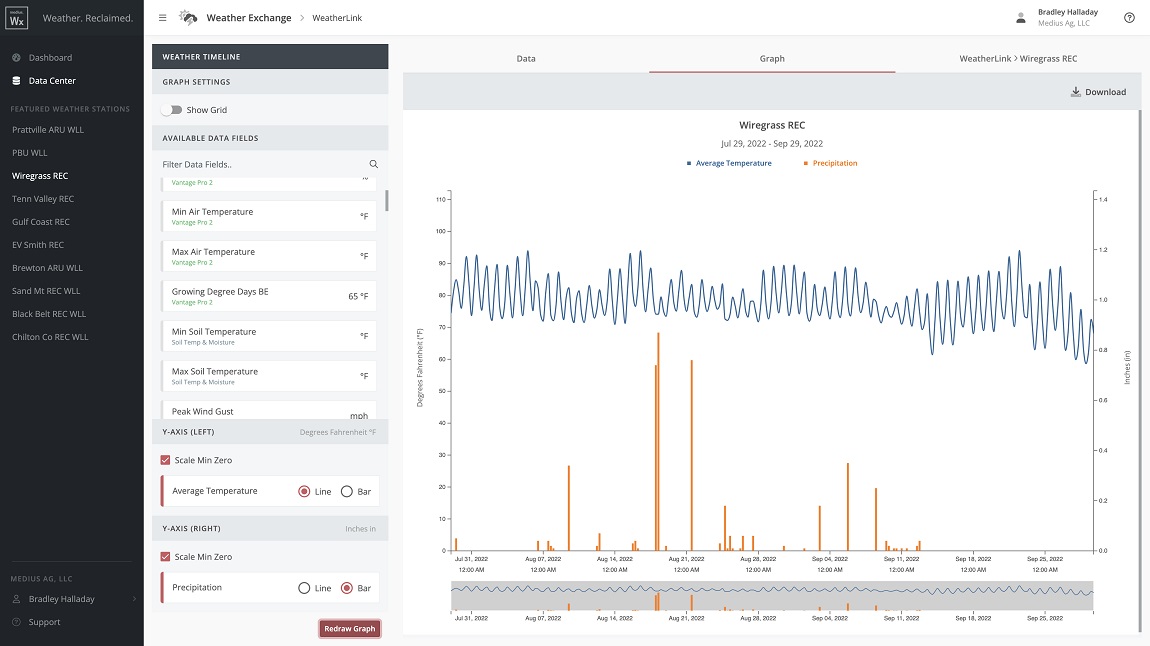Click the Wx logo in the top-left corner
1150x646 pixels.
coord(16,17)
